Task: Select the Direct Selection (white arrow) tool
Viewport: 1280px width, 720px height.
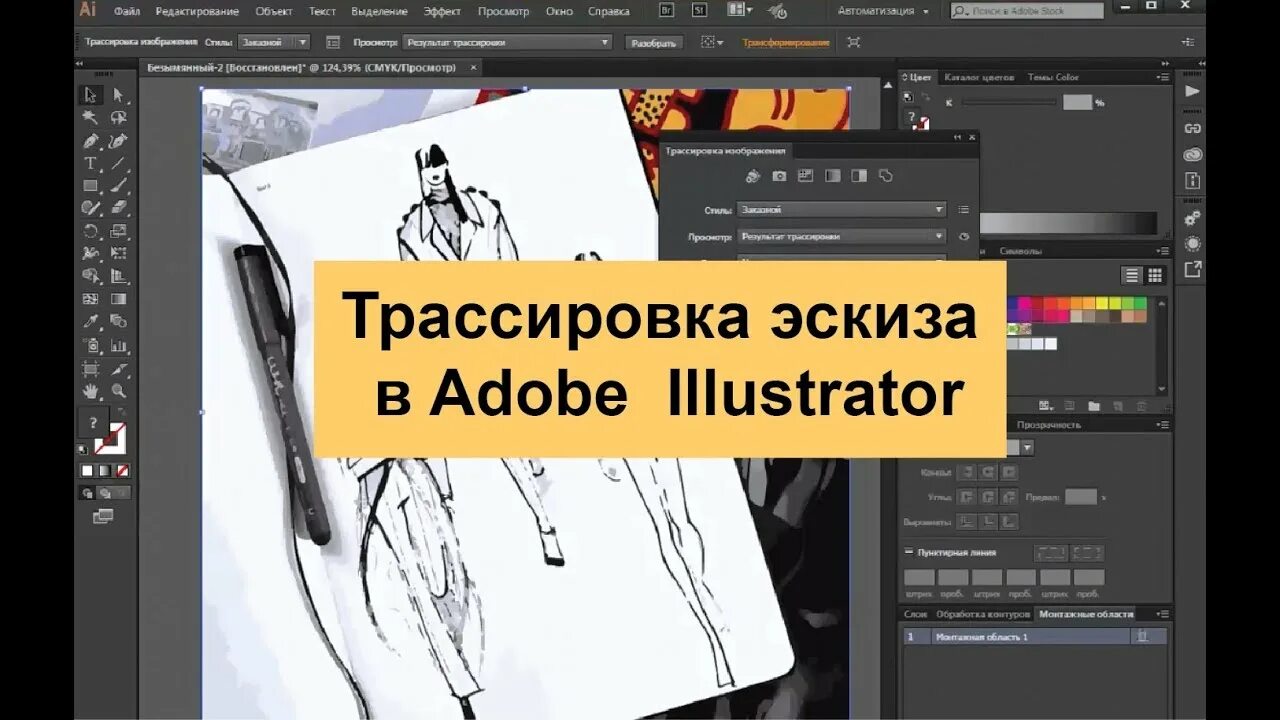Action: (118, 95)
